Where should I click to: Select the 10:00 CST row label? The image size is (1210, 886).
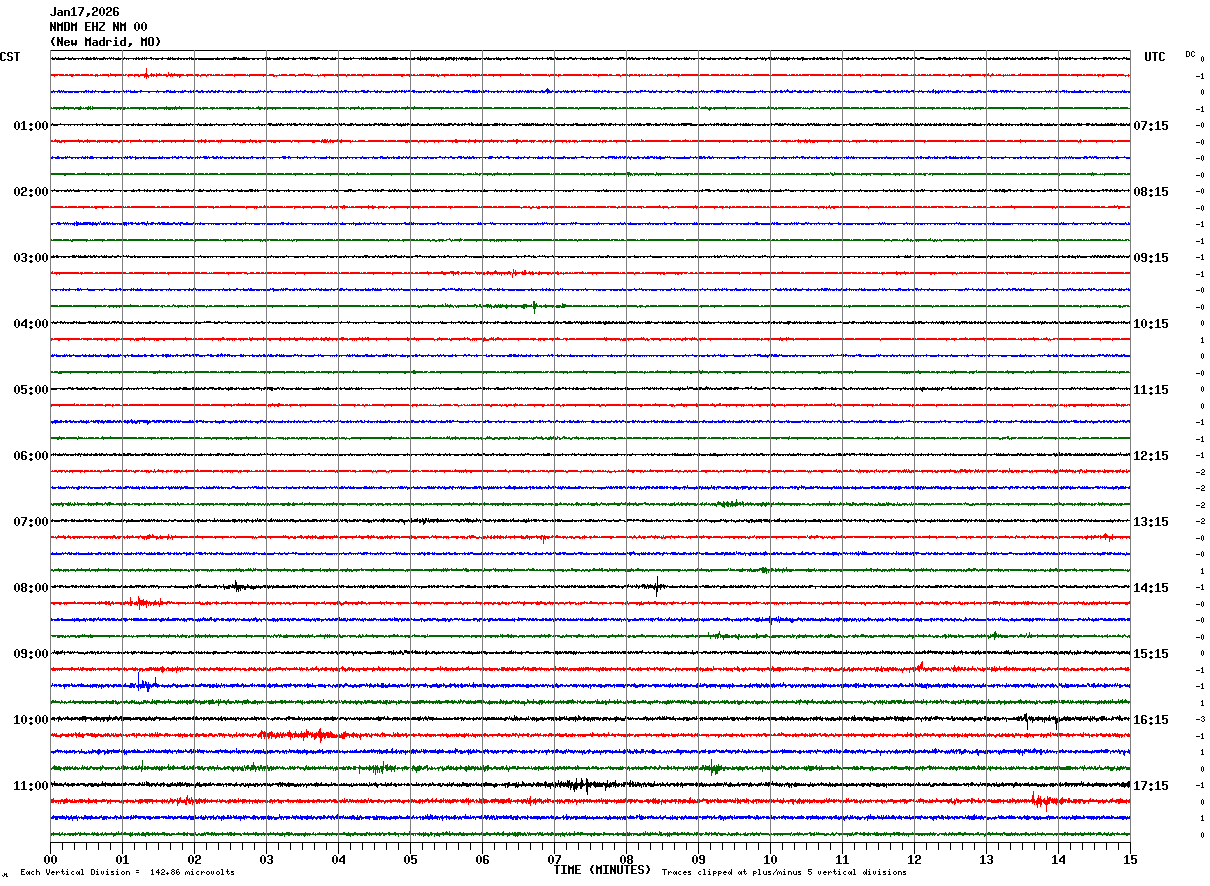[31, 719]
